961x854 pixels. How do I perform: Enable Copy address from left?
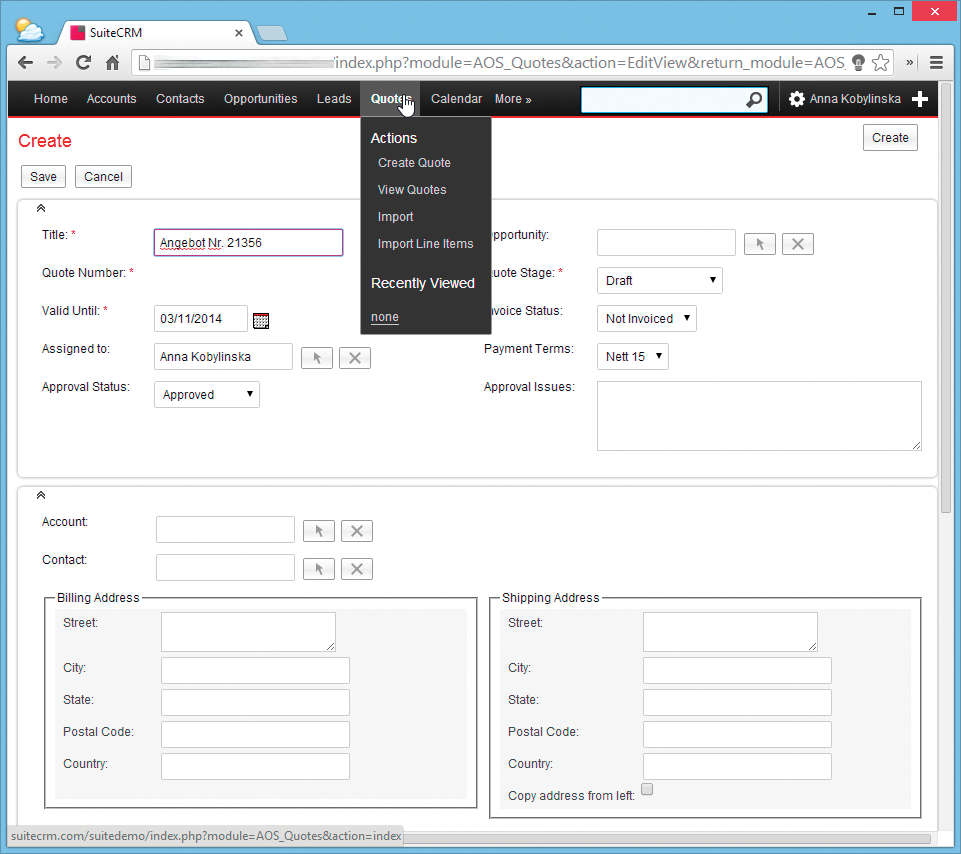point(647,789)
